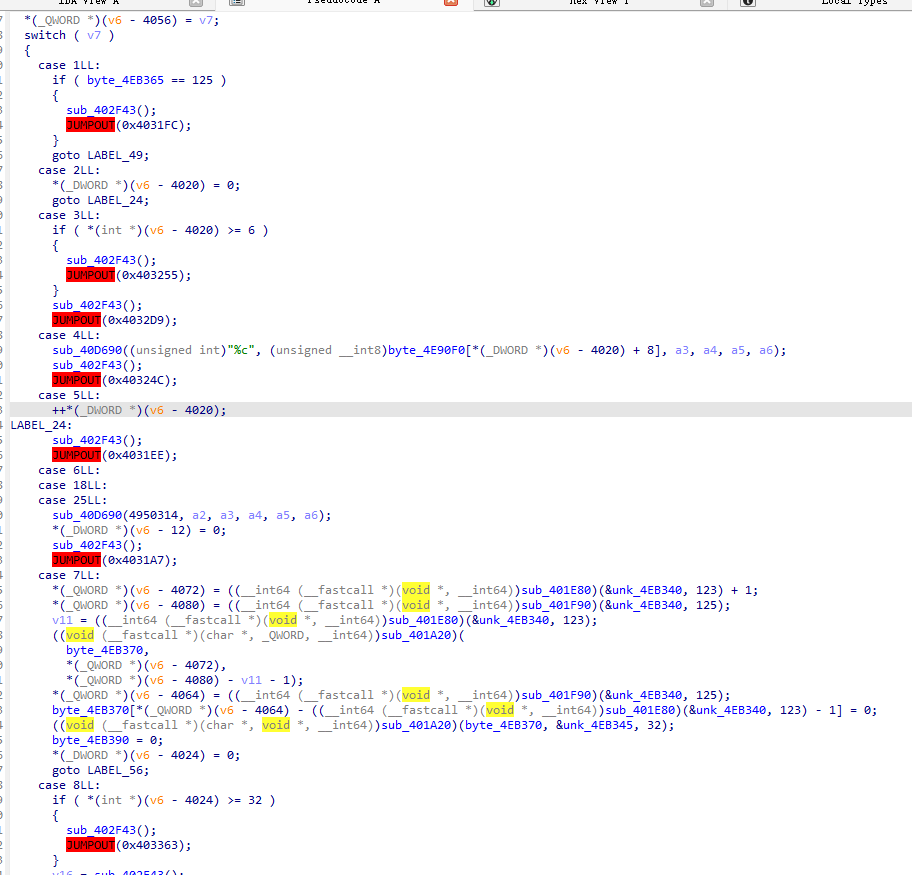Click the goto LABEL_56 statement
The width and height of the screenshot is (912, 875).
pyautogui.click(x=101, y=770)
